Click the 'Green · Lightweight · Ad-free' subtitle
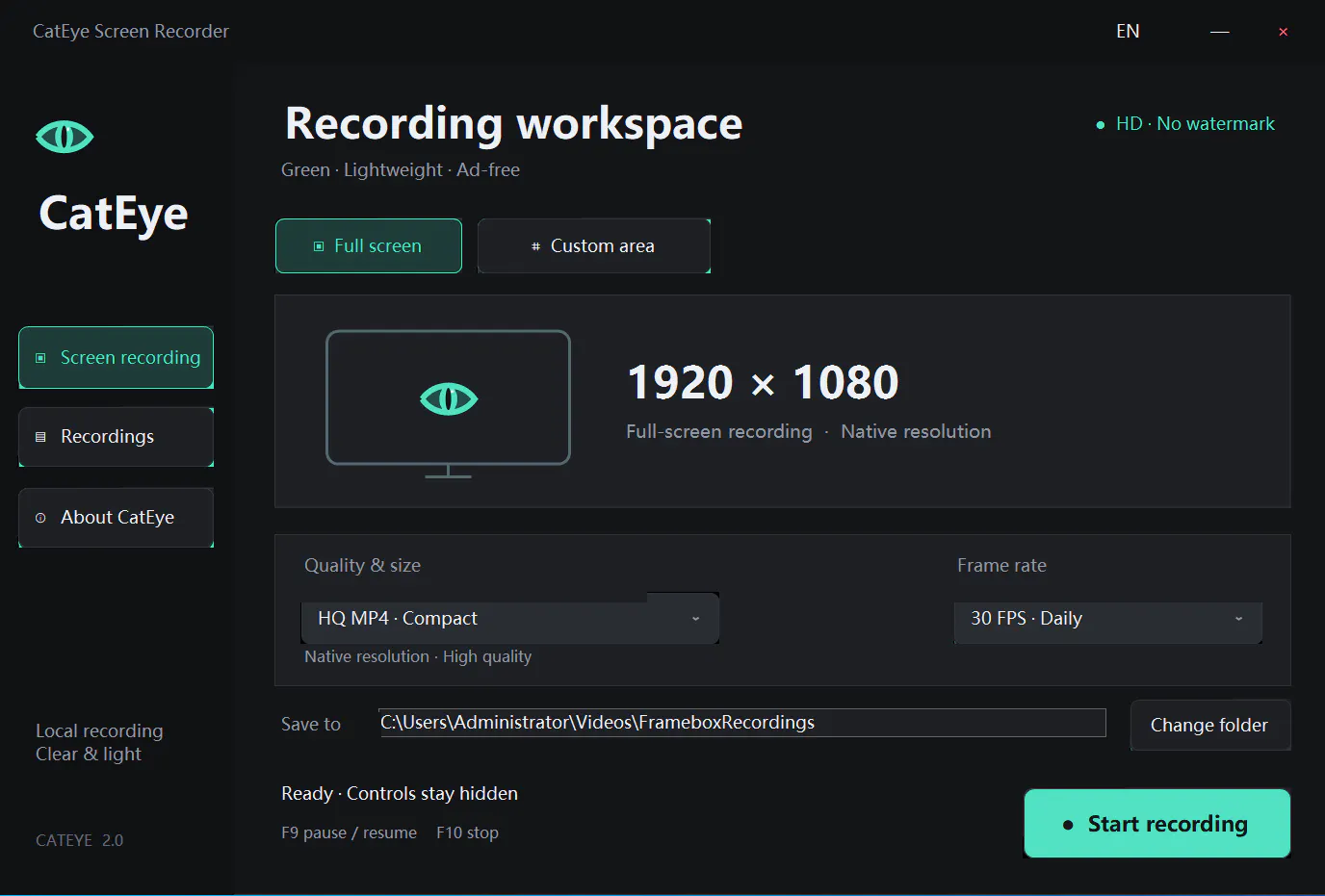Image resolution: width=1325 pixels, height=896 pixels. [x=401, y=170]
